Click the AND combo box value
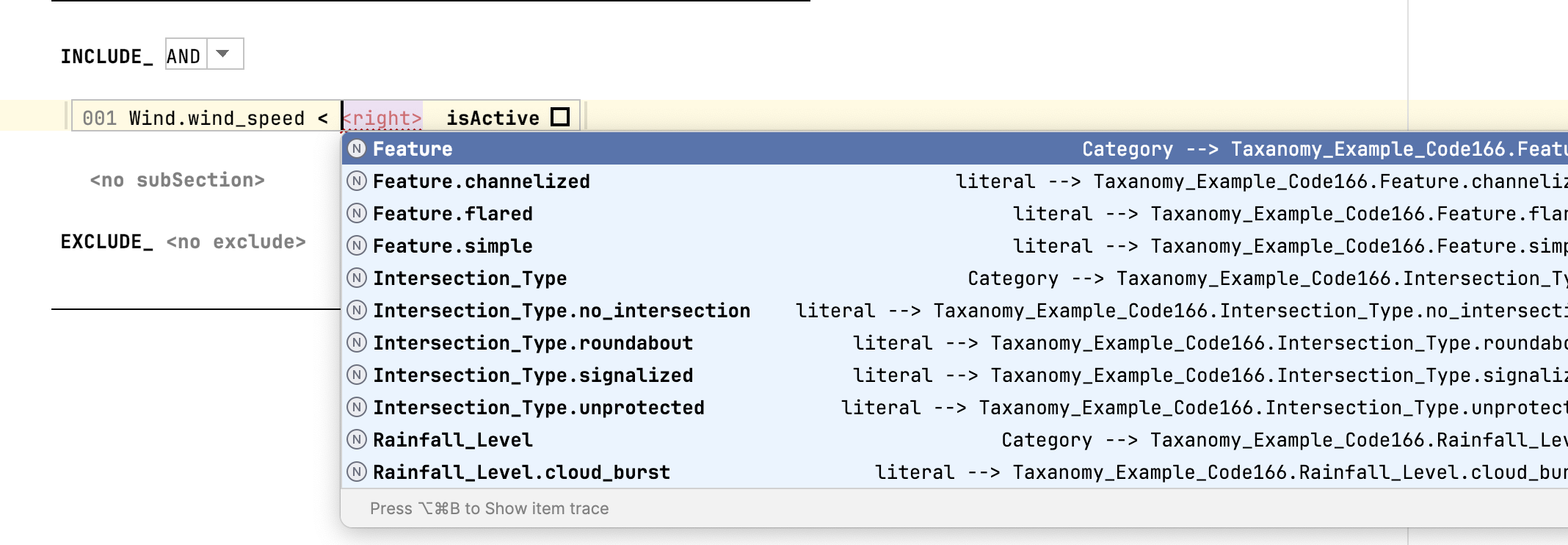The image size is (1568, 545). coord(184,57)
